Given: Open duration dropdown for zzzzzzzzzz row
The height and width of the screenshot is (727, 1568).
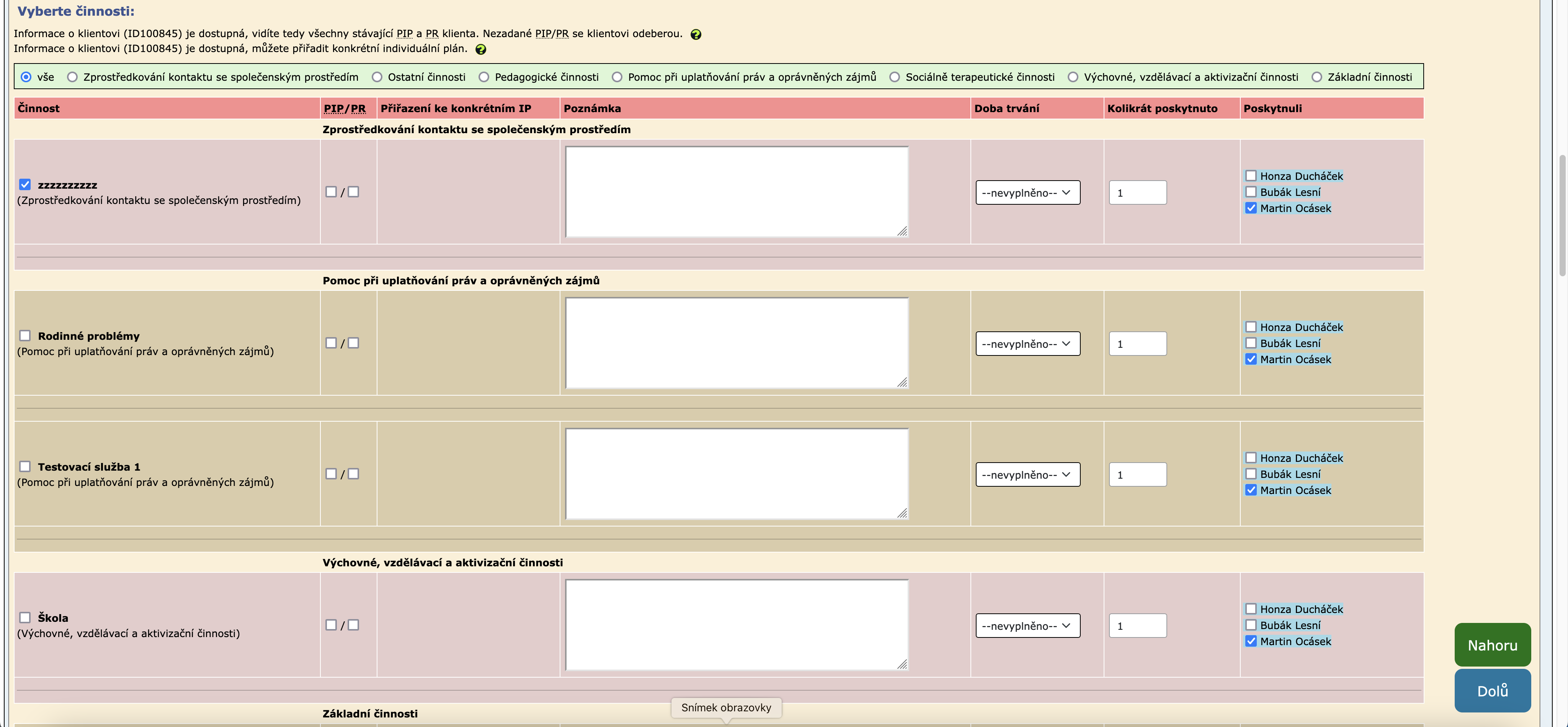Looking at the screenshot, I should click(x=1027, y=193).
